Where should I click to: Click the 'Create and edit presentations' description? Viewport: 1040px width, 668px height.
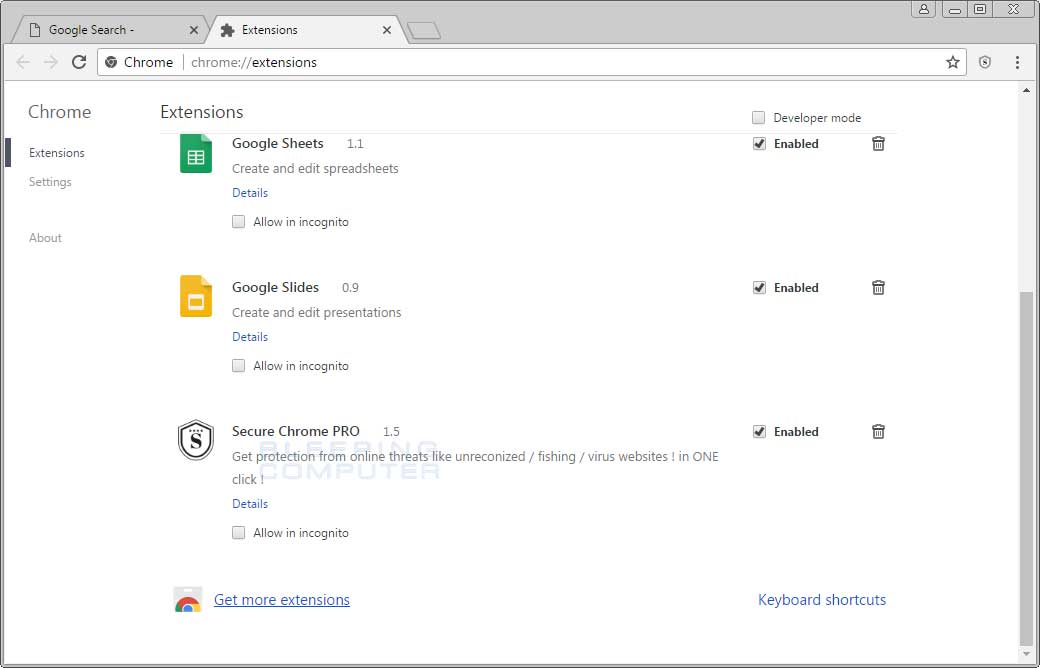[x=316, y=312]
